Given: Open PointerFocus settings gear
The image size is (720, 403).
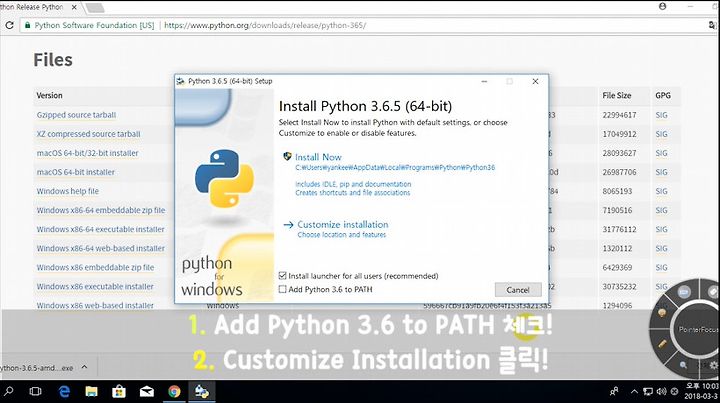Looking at the screenshot, I should tap(713, 365).
